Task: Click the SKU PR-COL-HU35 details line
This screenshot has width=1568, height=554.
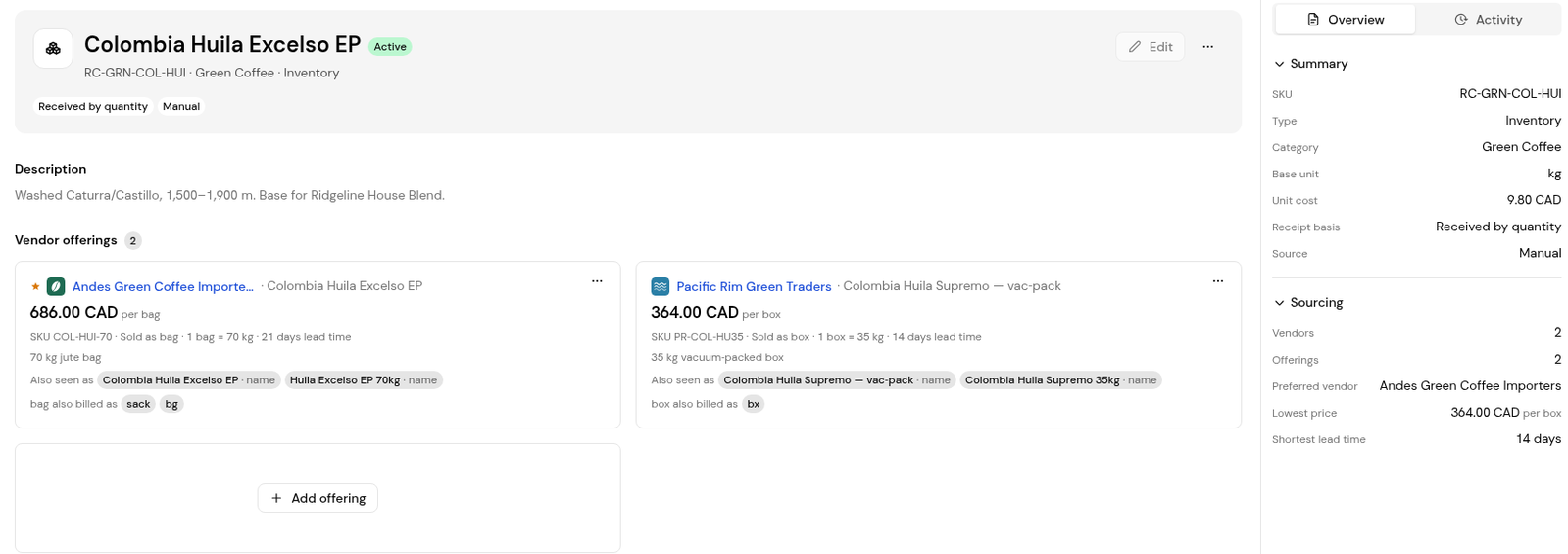Action: point(816,337)
